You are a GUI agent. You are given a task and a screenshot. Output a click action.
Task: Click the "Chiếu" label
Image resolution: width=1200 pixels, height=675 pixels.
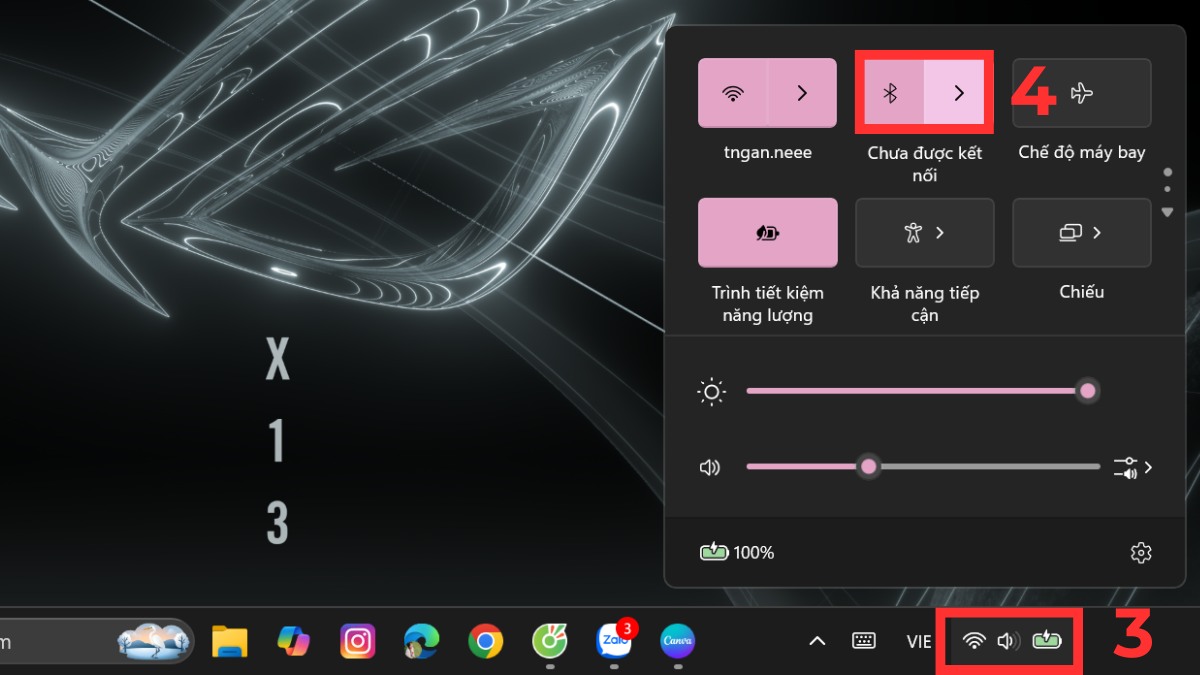pyautogui.click(x=1082, y=292)
